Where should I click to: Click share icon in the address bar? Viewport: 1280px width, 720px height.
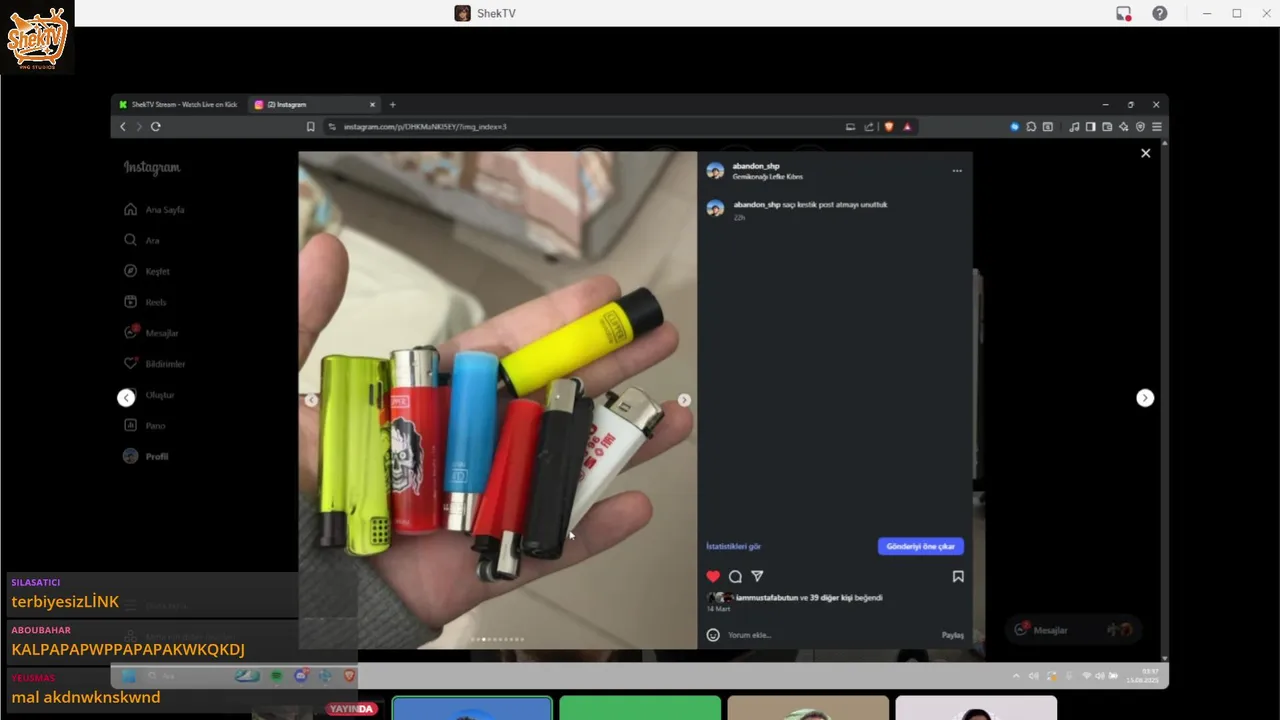(869, 127)
